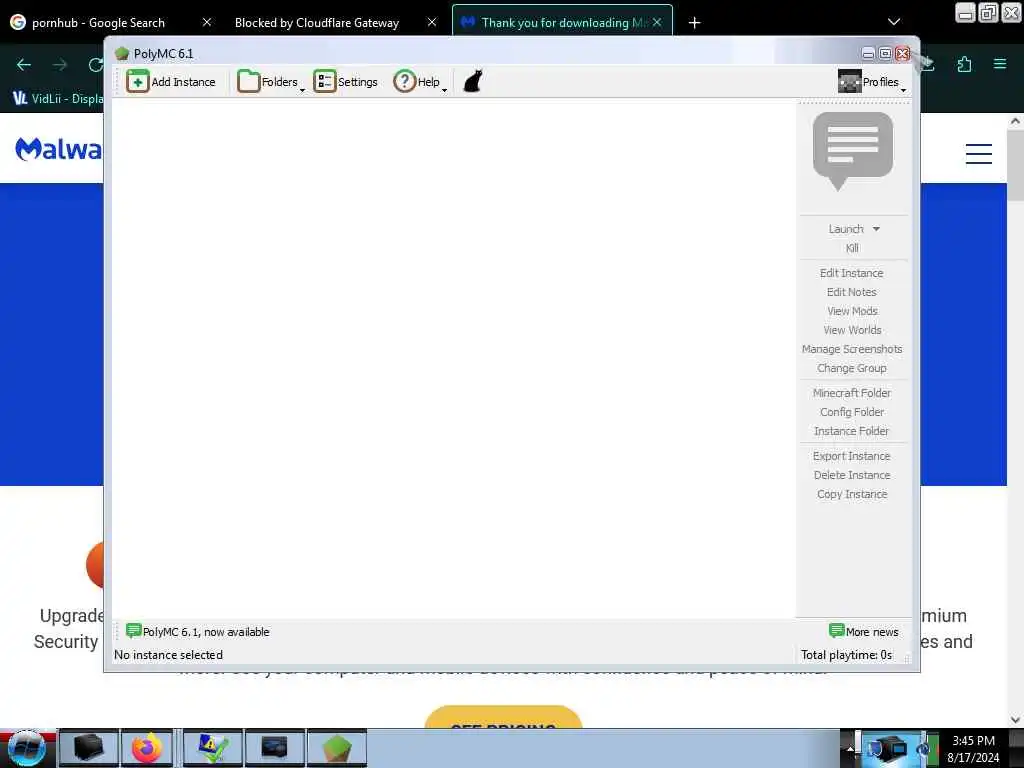Image resolution: width=1024 pixels, height=768 pixels.
Task: Open the Profiles account dropdown
Action: [872, 82]
